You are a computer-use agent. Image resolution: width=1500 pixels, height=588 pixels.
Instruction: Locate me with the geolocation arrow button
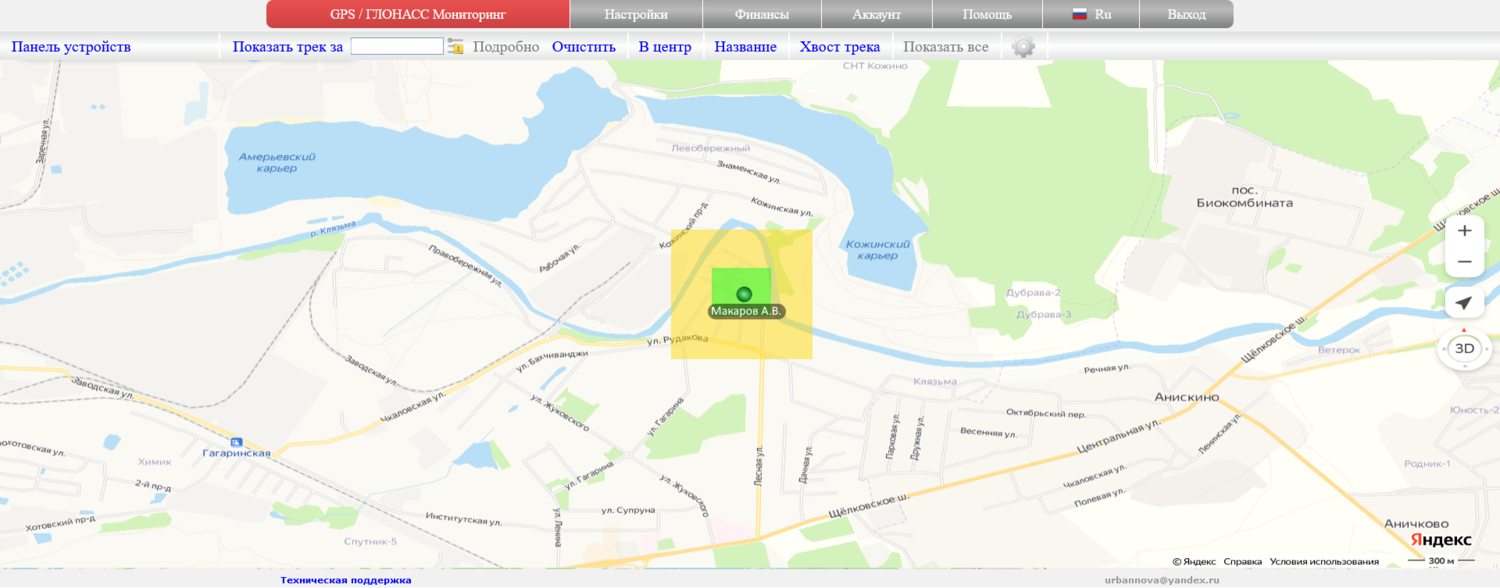click(x=1465, y=303)
